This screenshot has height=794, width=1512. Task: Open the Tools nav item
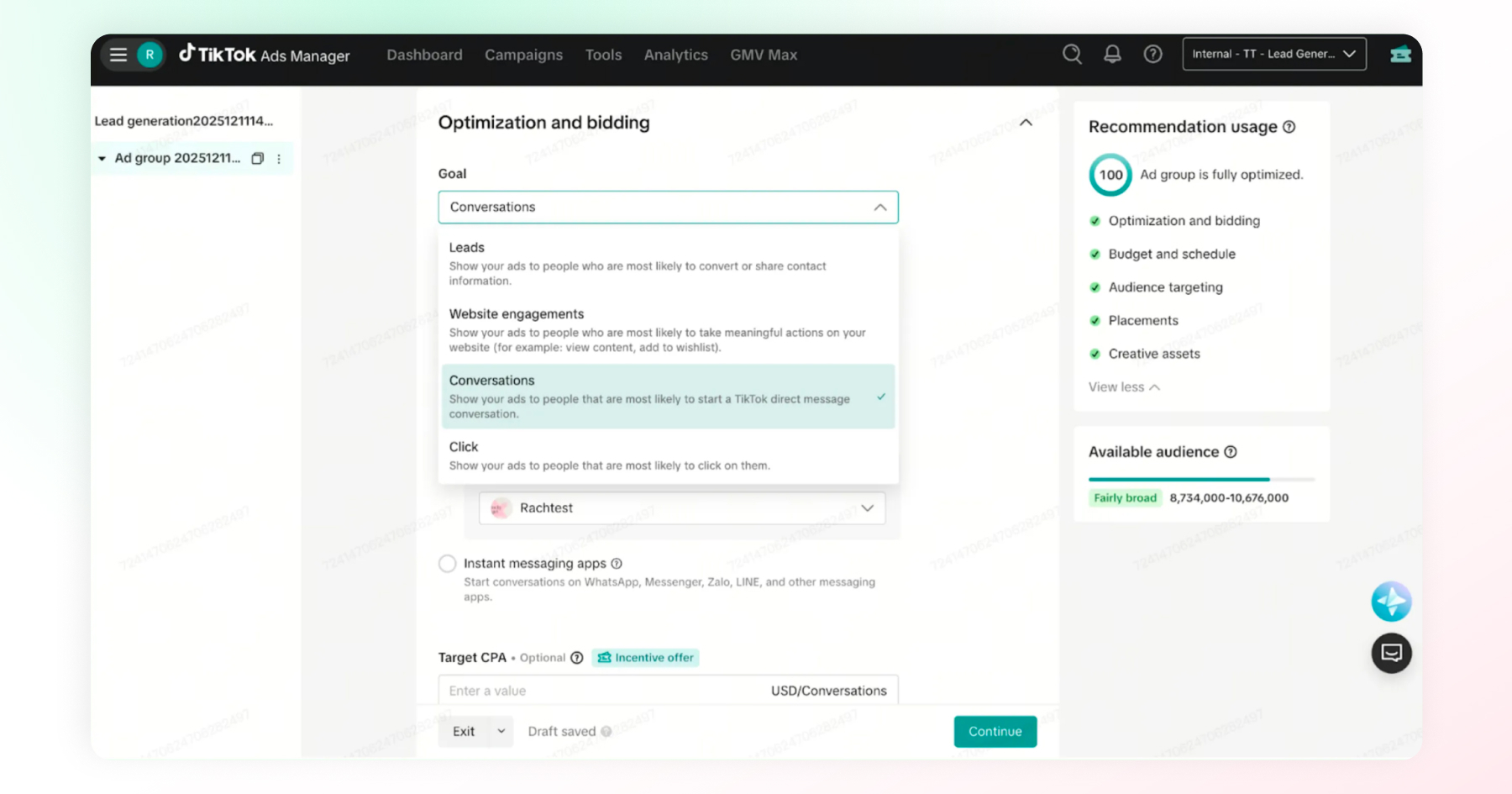click(x=603, y=55)
